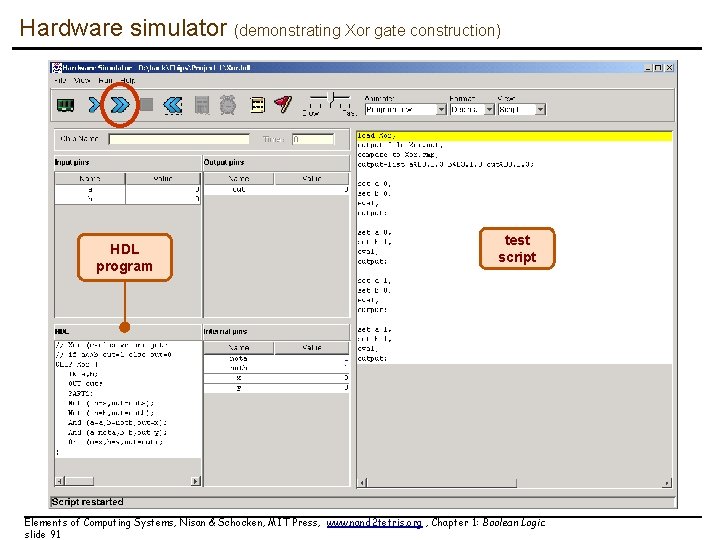Click the Hardware Simulator title bar icon
Image resolution: width=720 pixels, height=540 pixels.
[x=56, y=68]
